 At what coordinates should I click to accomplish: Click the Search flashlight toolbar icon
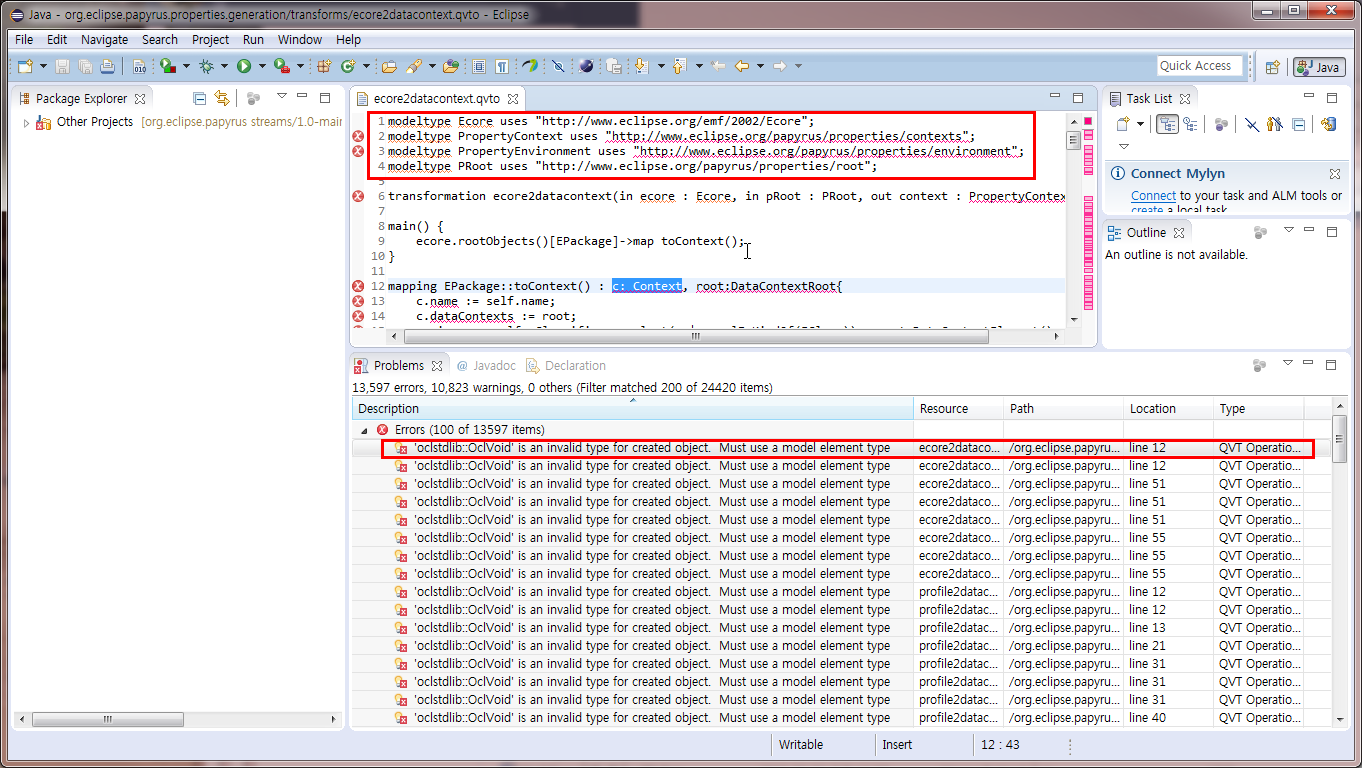click(413, 66)
